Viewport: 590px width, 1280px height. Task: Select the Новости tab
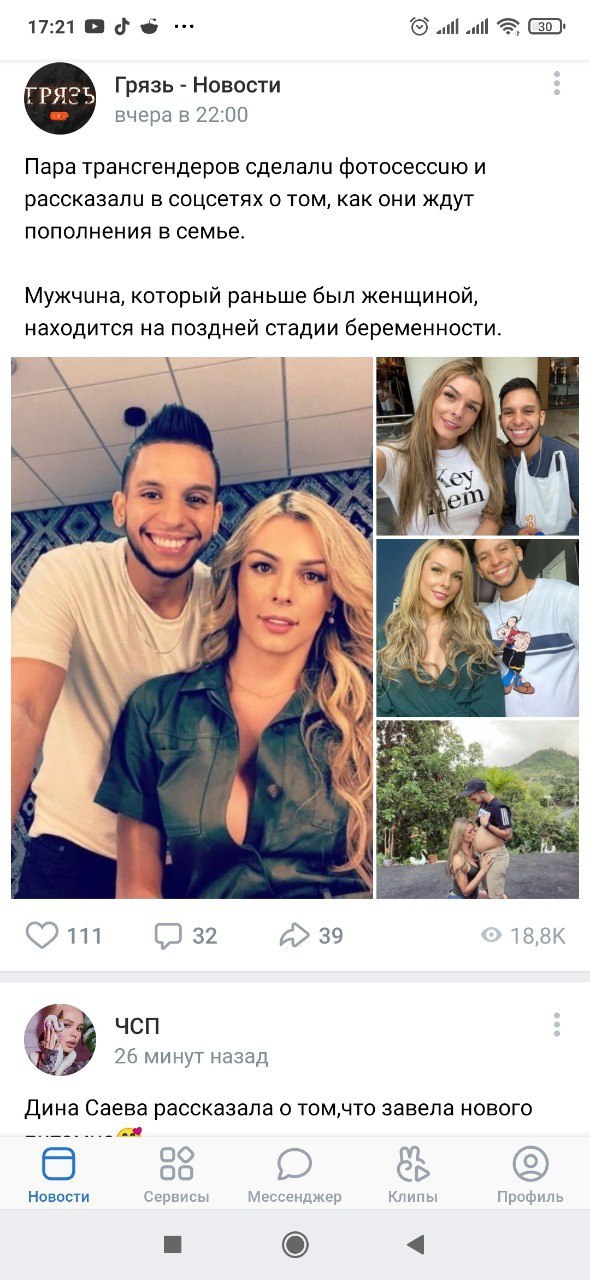pyautogui.click(x=59, y=1175)
